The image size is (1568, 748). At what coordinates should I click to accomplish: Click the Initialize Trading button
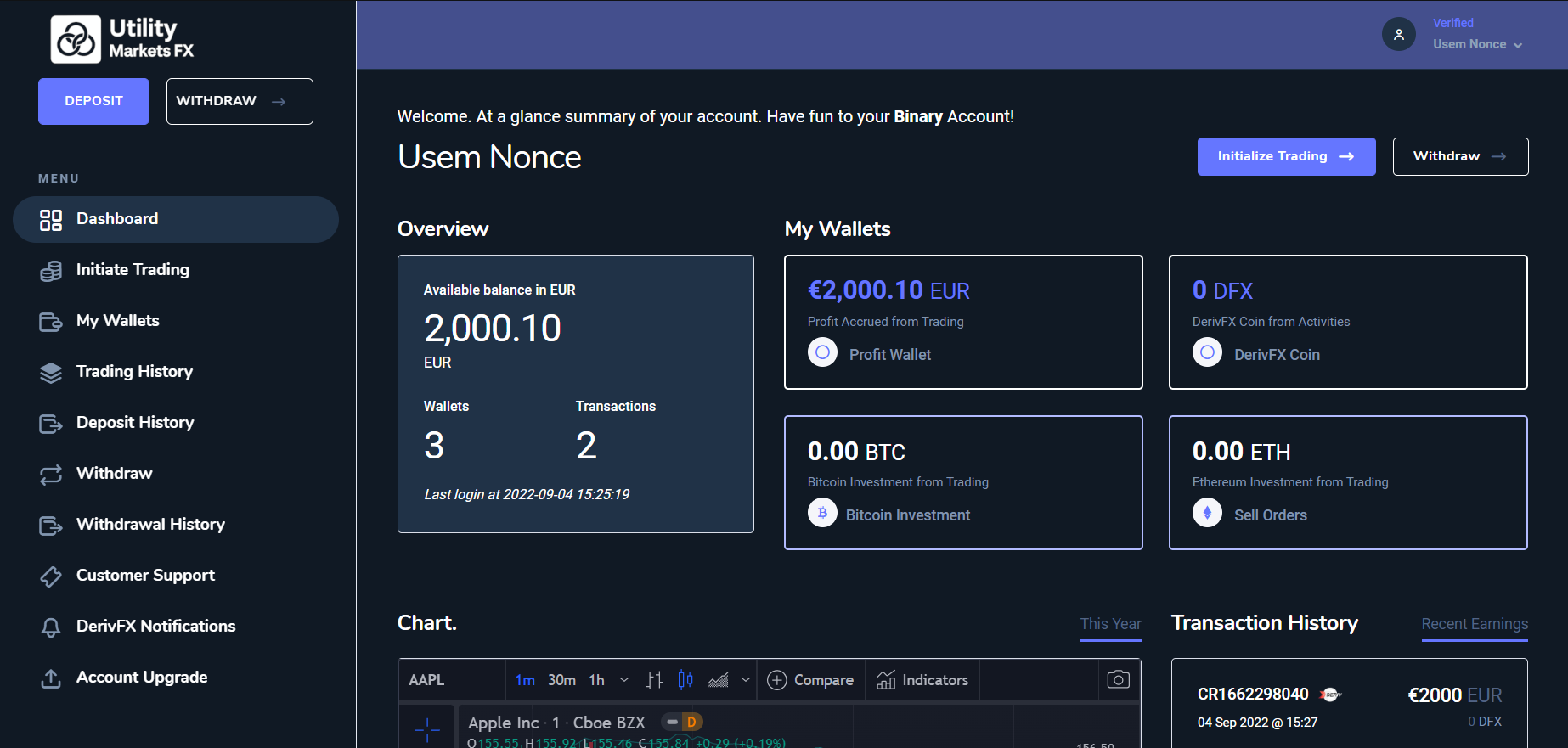point(1286,156)
